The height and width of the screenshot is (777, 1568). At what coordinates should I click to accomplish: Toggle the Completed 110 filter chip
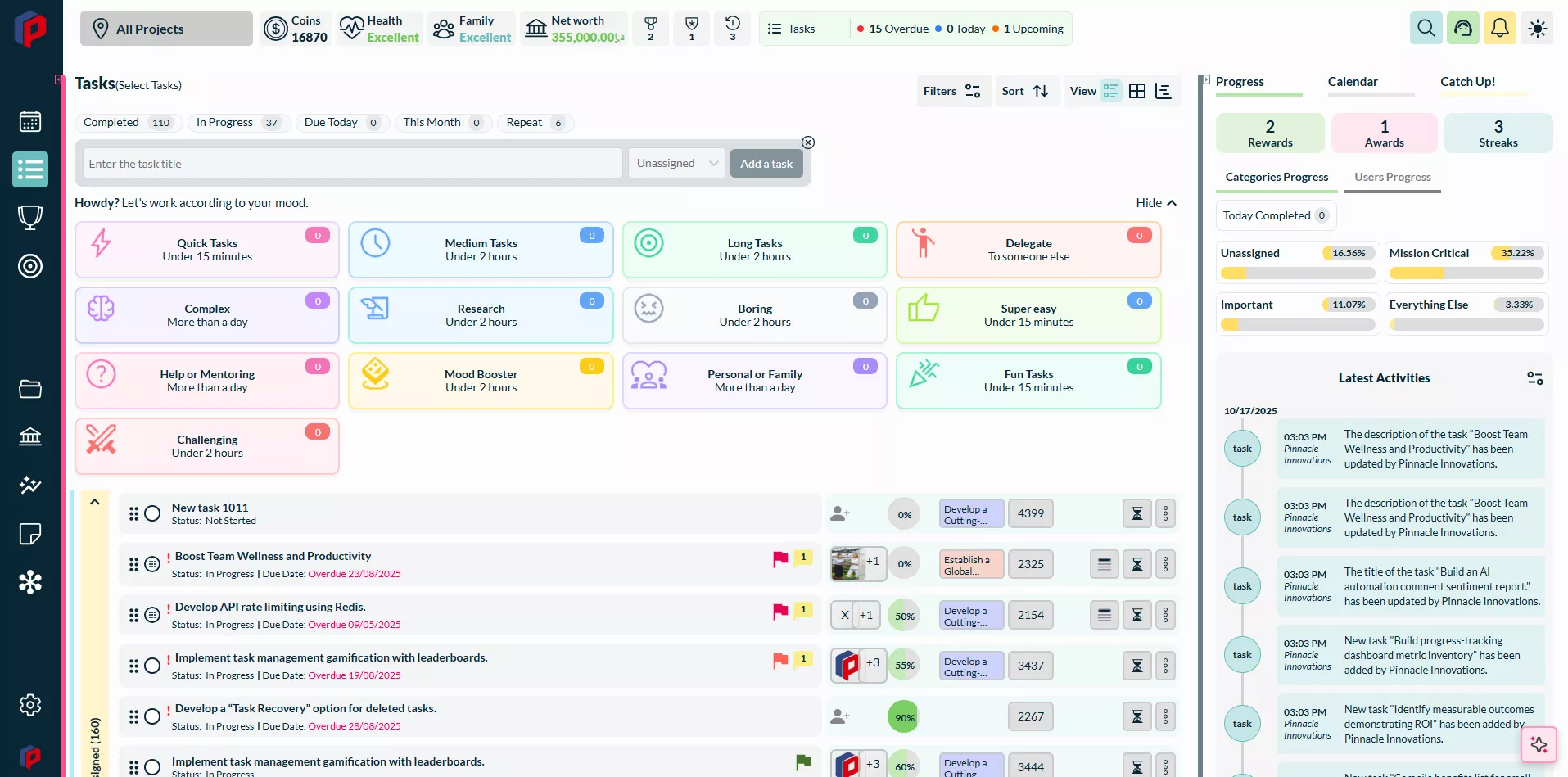point(129,123)
